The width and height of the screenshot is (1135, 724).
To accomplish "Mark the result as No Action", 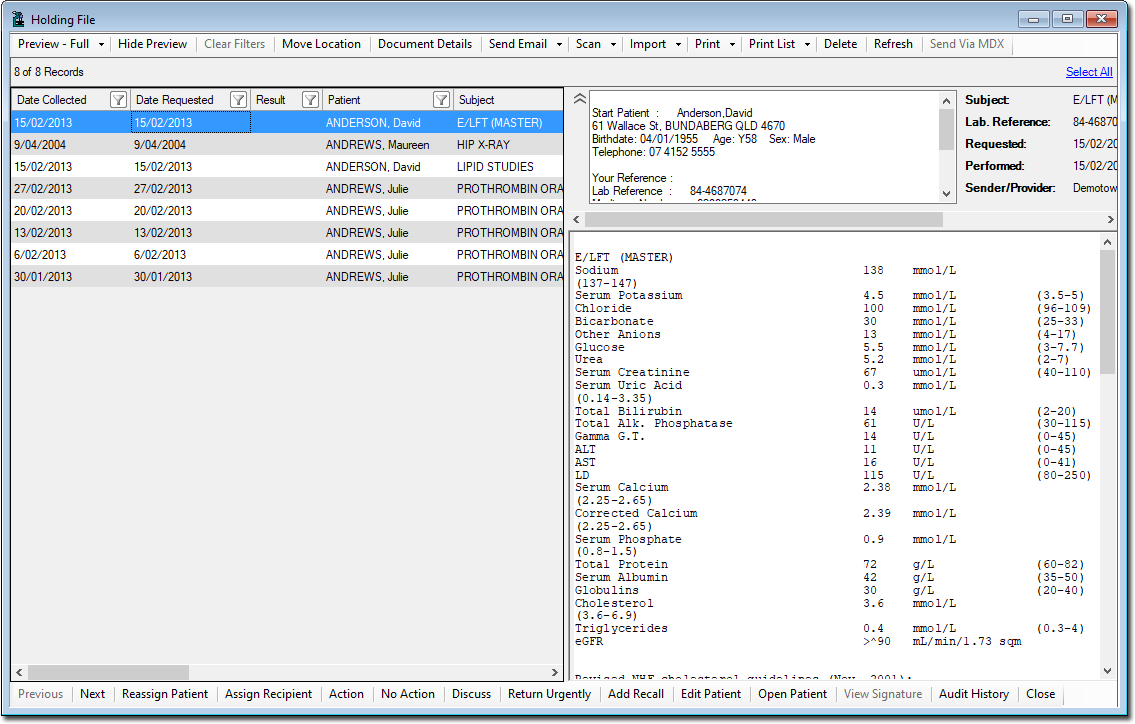I will [408, 694].
